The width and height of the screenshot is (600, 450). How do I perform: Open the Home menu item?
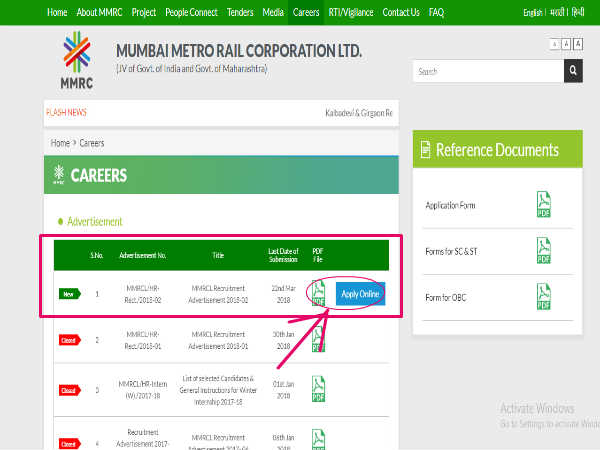57,13
